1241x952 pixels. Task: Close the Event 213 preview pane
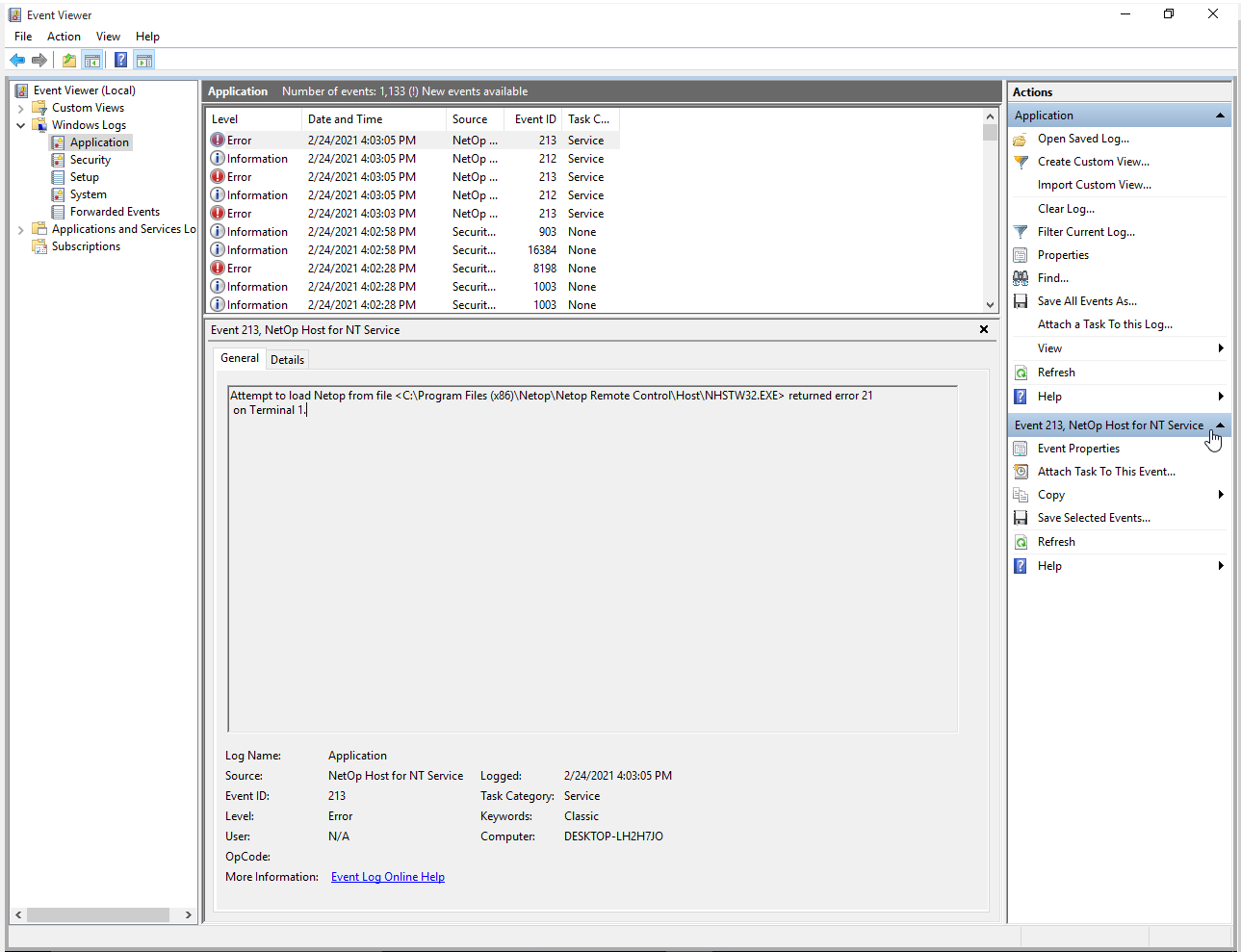tap(984, 329)
